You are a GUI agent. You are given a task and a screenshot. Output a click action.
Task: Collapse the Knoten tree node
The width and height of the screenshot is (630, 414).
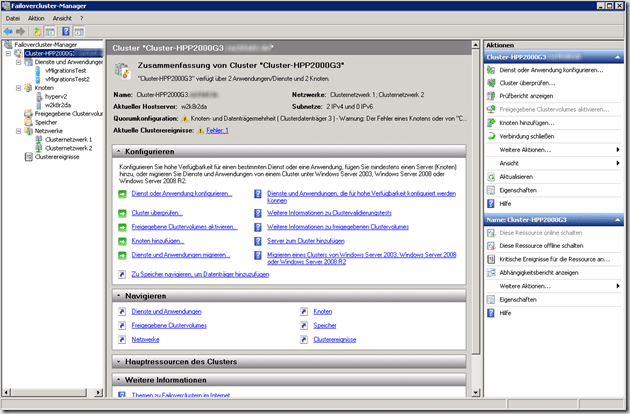(18, 88)
